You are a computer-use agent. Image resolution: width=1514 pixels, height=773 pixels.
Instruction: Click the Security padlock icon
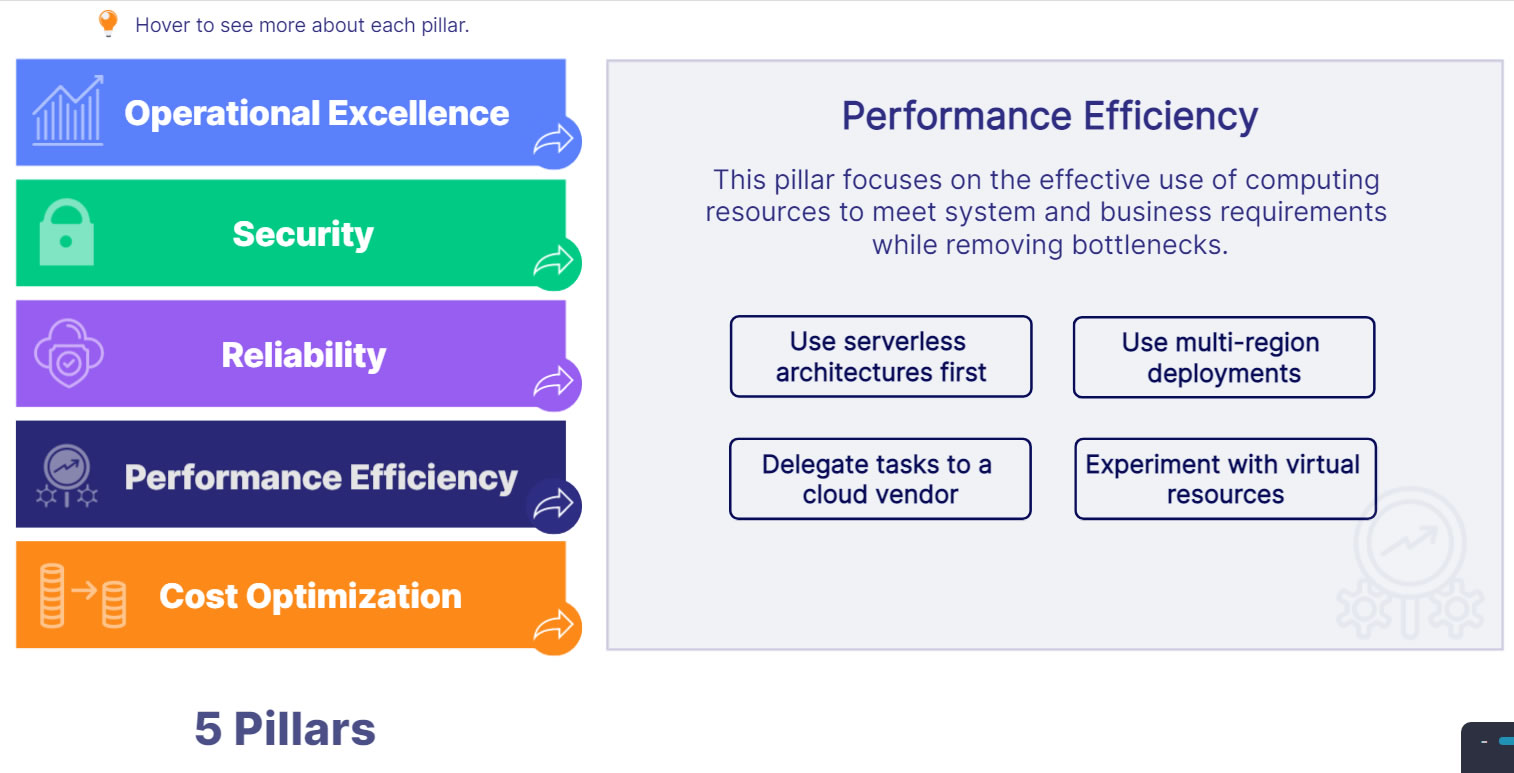tap(66, 232)
